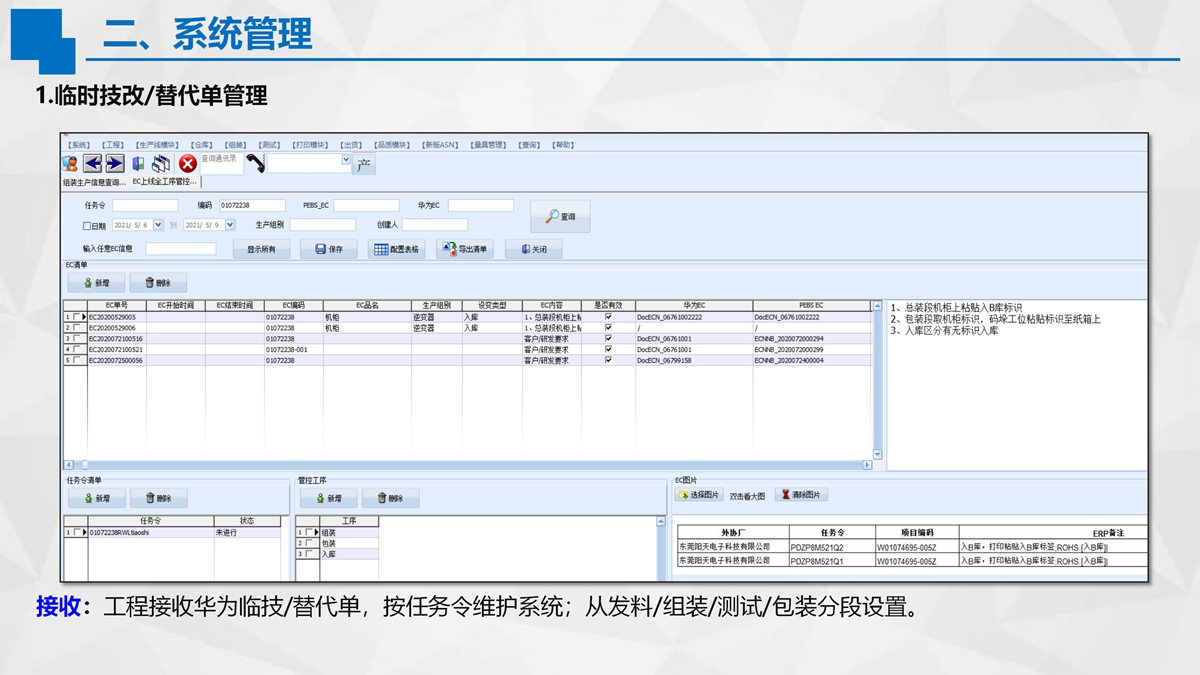This screenshot has height=675, width=1200.
Task: Click the 任务令 input field
Action: click(x=144, y=206)
